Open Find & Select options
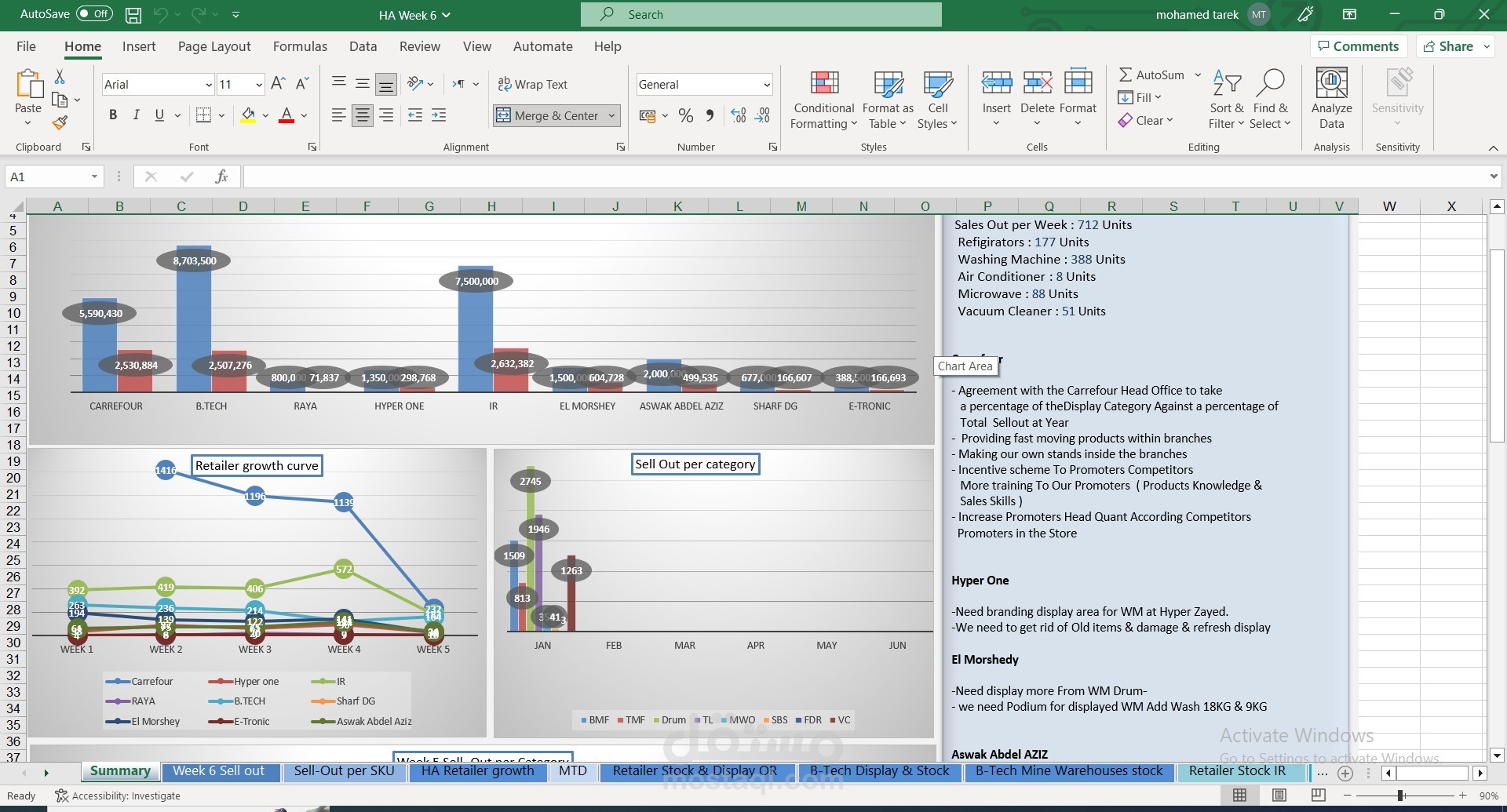Screen dimensions: 1507x812 1270,100
